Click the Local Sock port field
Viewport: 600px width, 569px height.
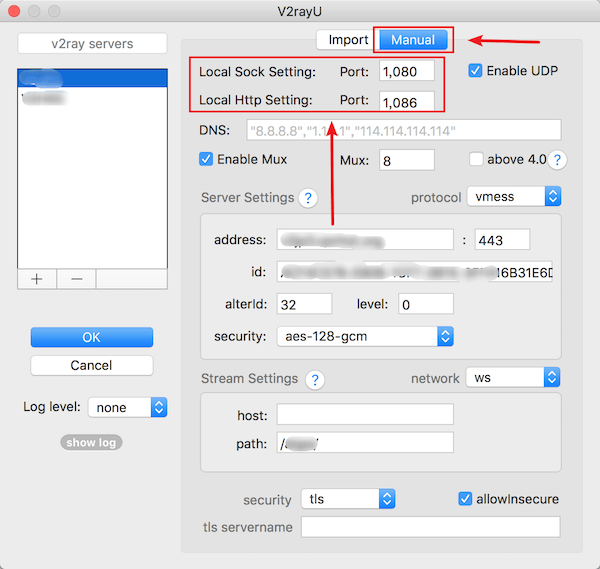coord(407,71)
